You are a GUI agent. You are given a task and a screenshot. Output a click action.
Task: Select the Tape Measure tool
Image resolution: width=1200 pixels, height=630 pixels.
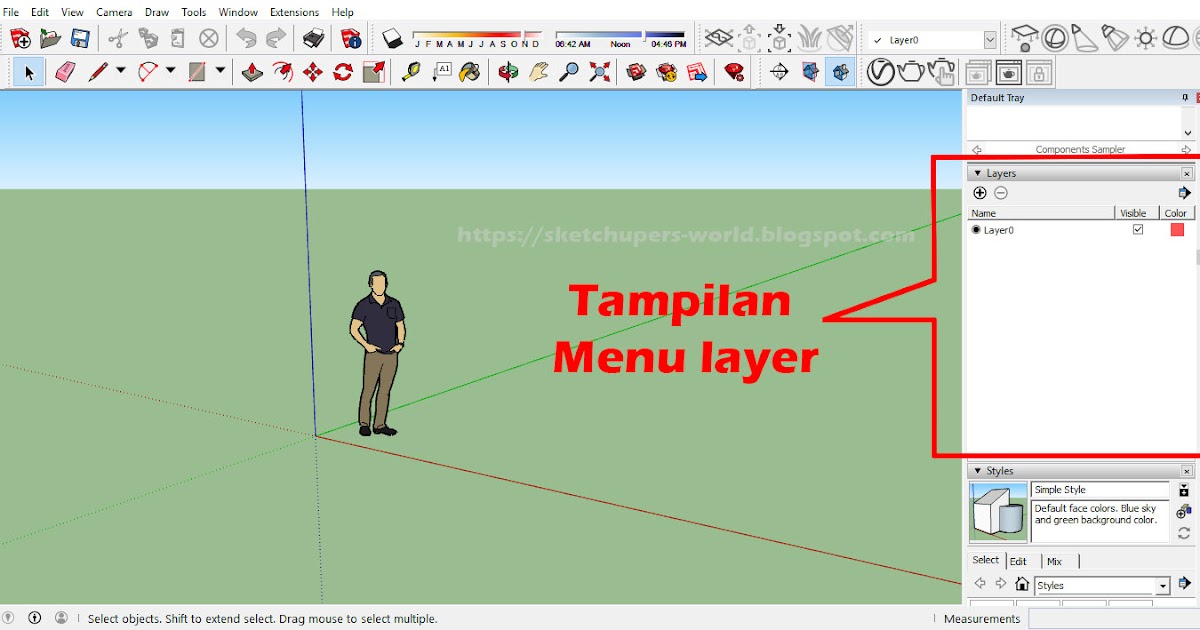click(411, 72)
